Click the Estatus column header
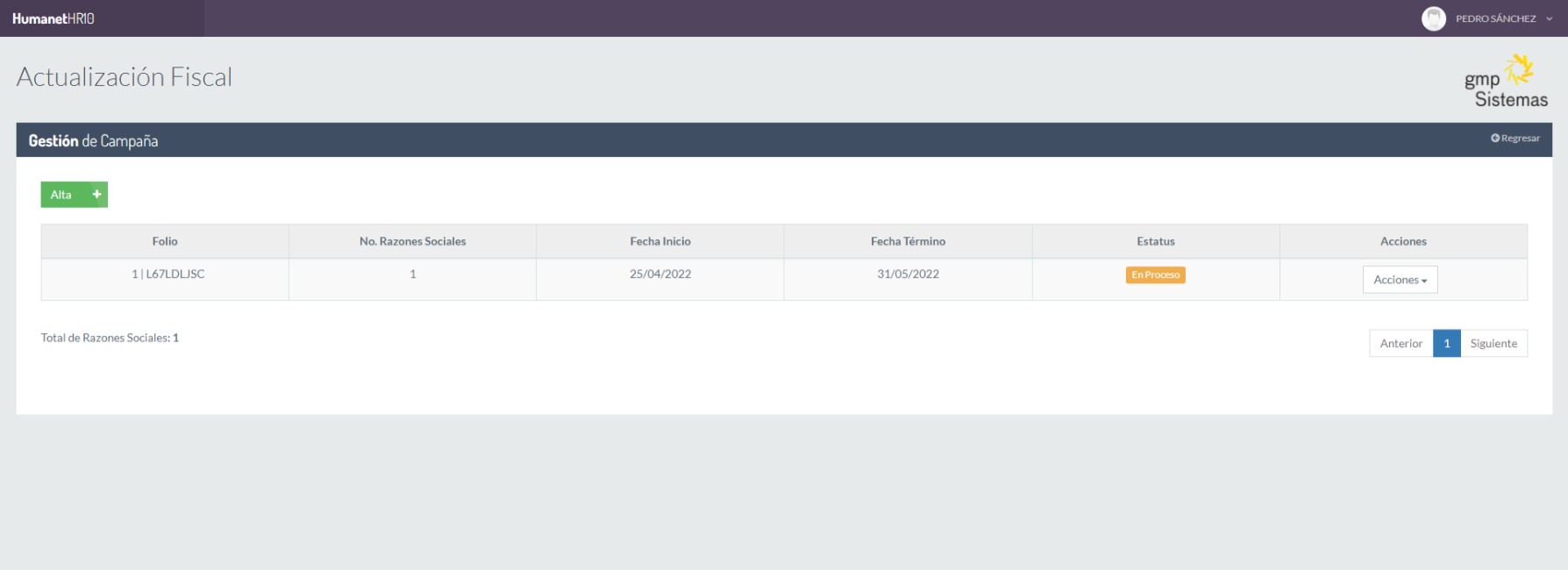 coord(1155,241)
